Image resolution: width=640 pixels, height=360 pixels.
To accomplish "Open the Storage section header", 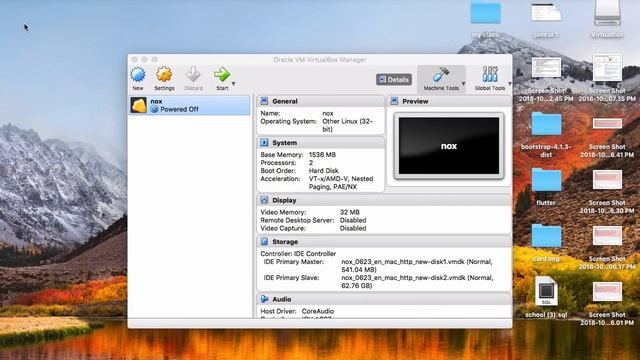I will tap(384, 242).
